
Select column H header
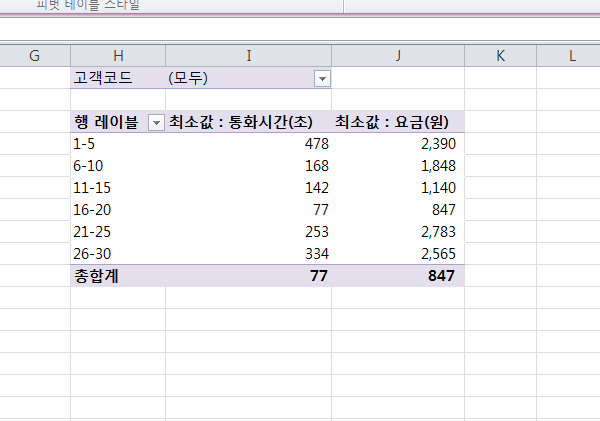(118, 55)
